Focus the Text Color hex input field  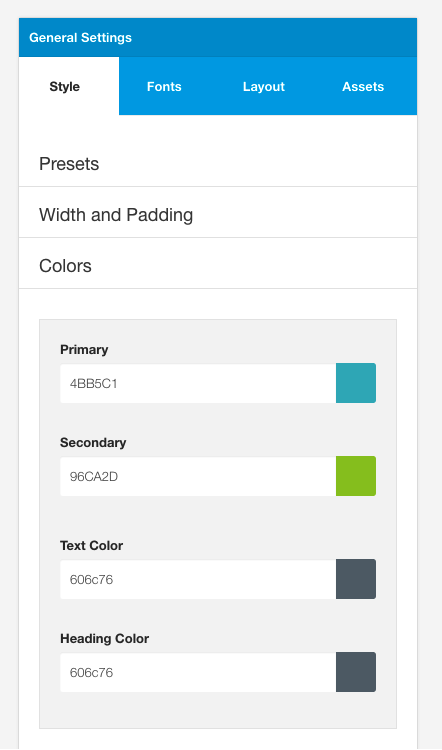(198, 580)
